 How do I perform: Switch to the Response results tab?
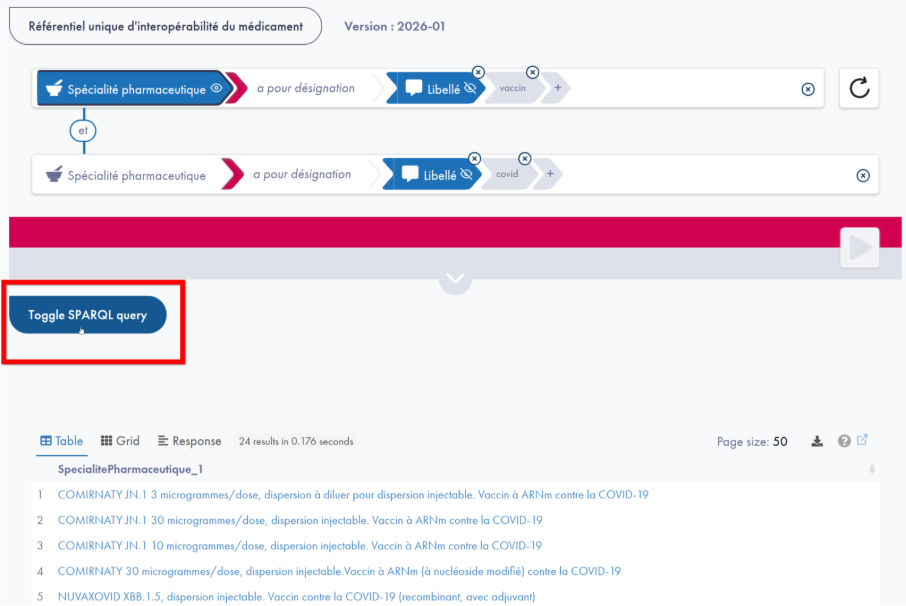pos(190,441)
